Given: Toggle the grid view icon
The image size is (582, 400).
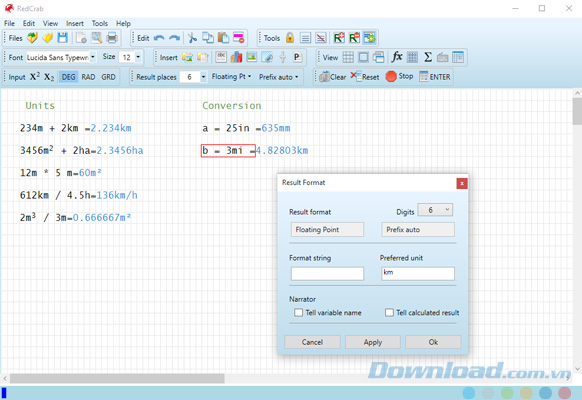Looking at the screenshot, I should pos(348,57).
